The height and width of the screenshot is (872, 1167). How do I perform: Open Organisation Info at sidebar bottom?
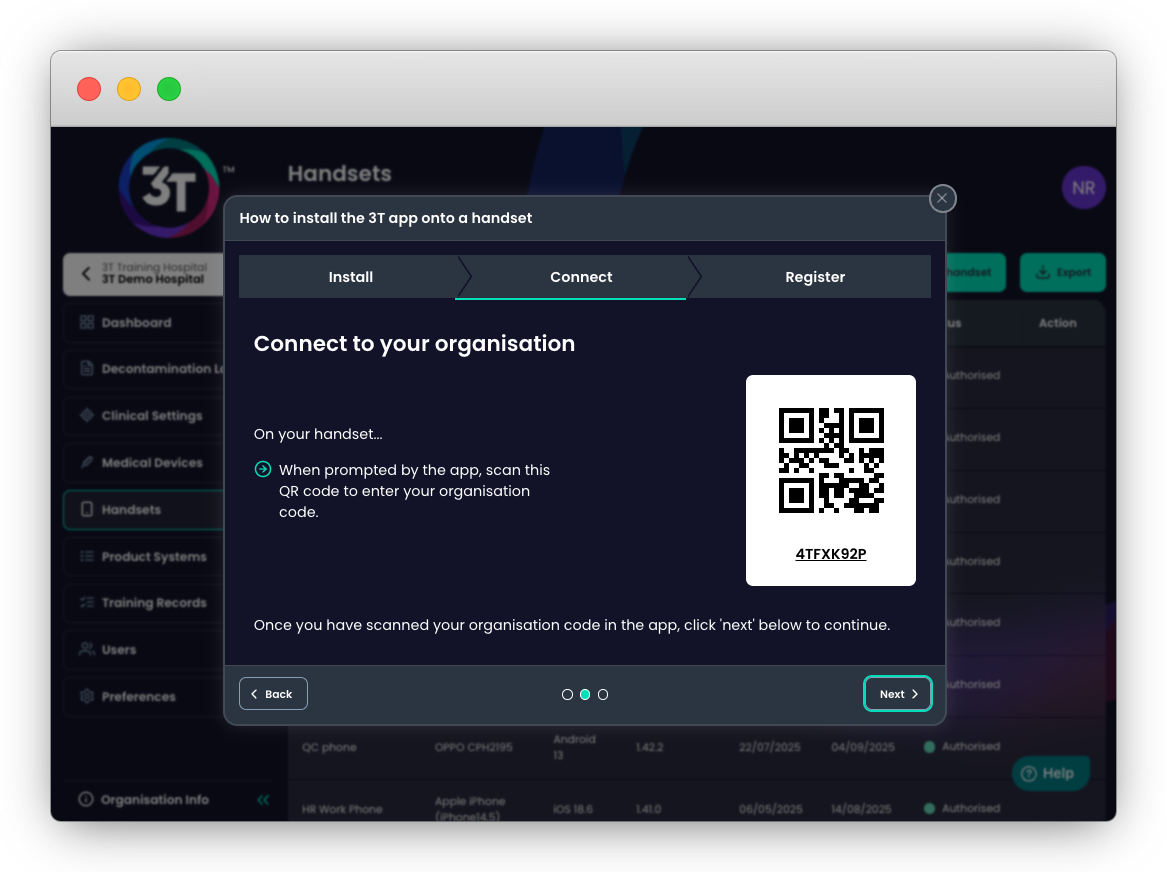tap(155, 799)
